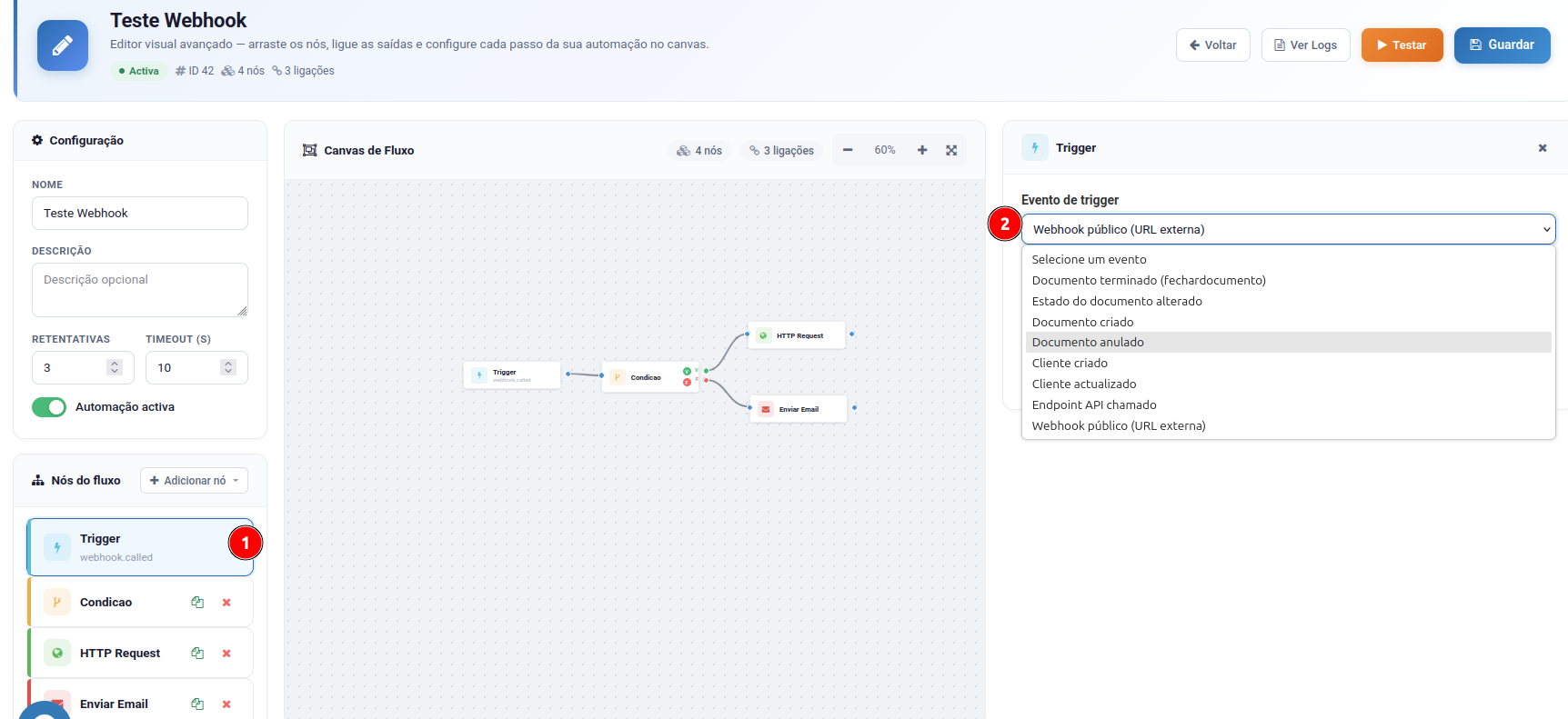Collapse the Evento de trigger combo box
The image size is (1568, 719).
coord(1289,229)
